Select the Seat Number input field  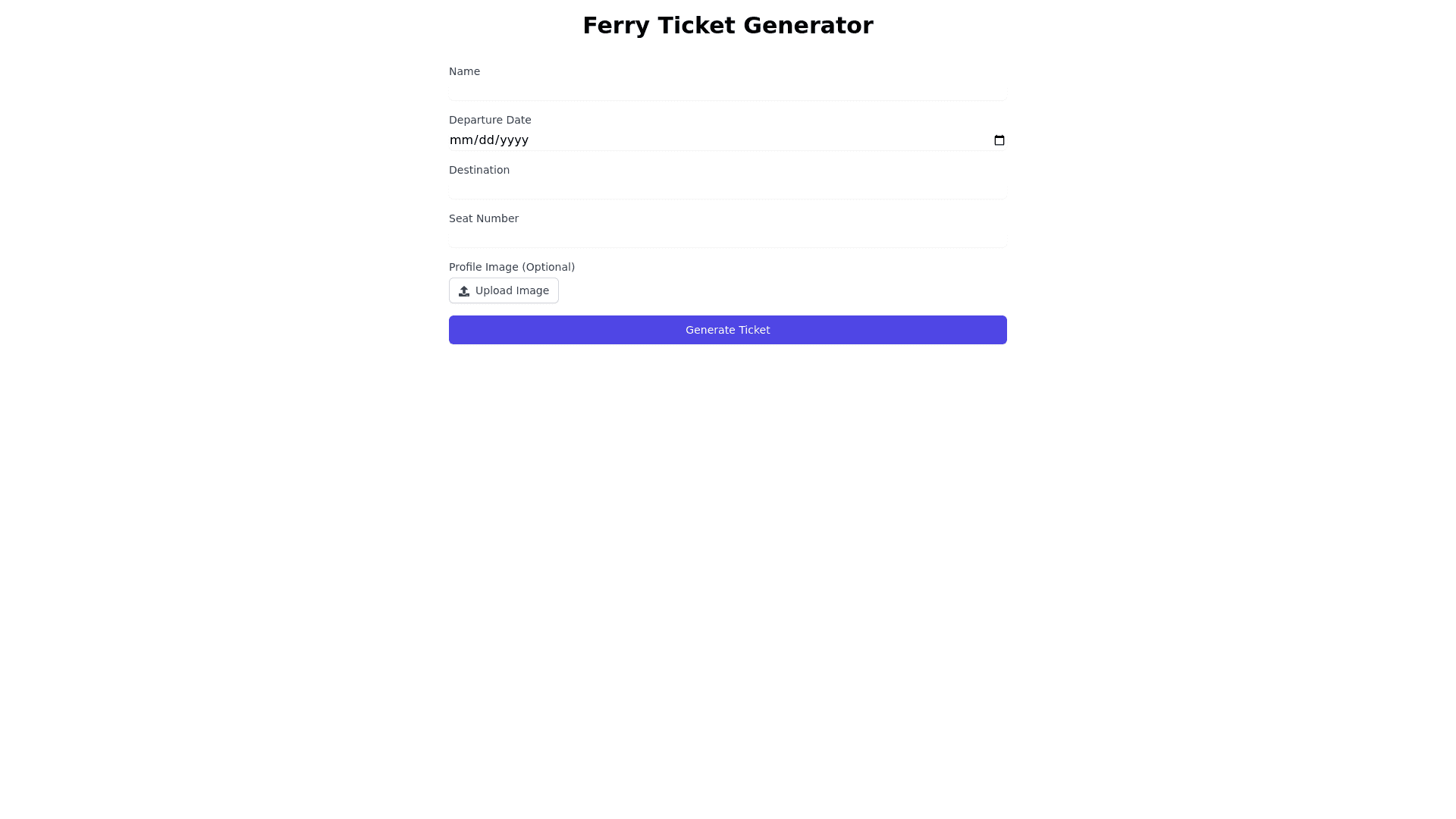(x=727, y=239)
